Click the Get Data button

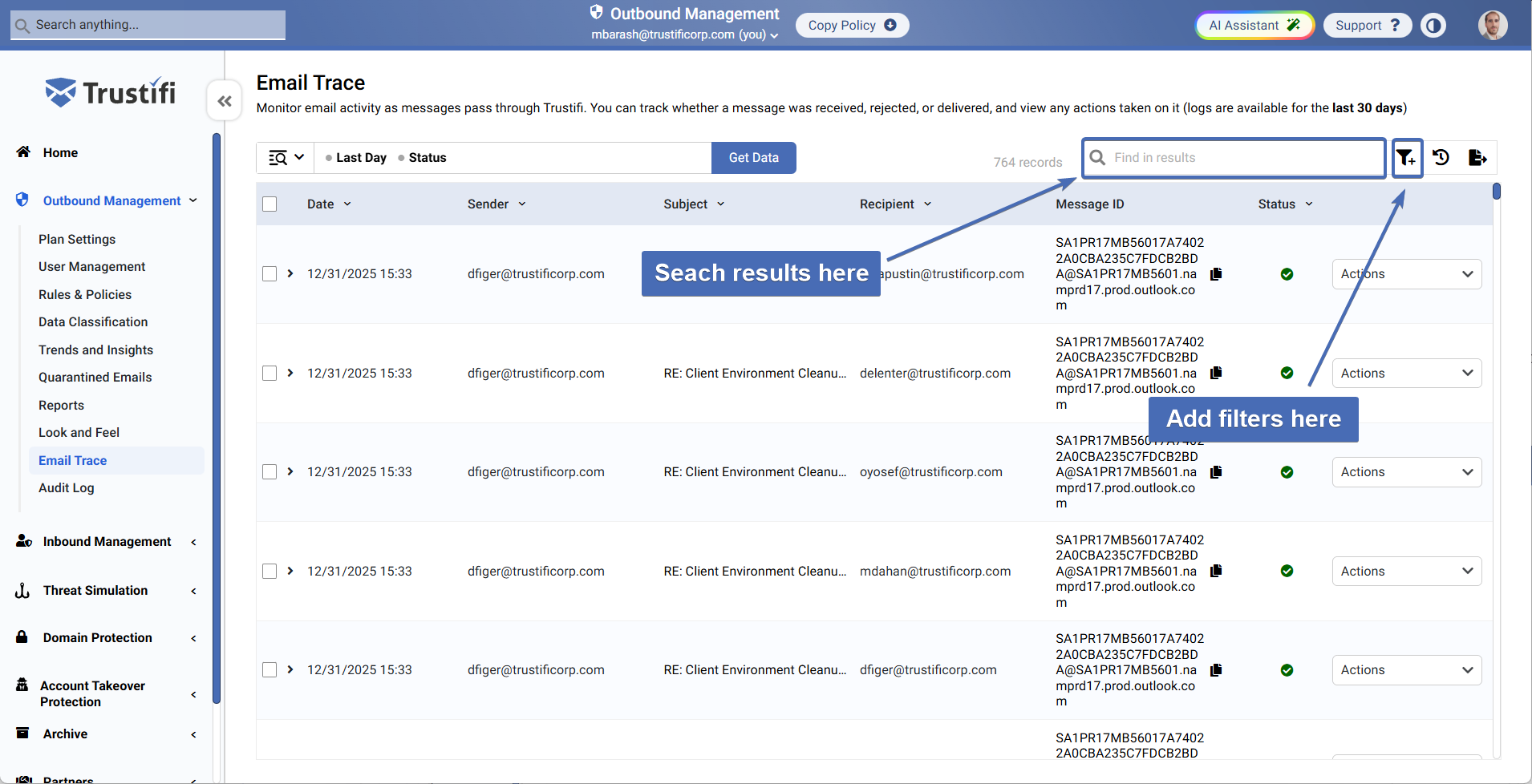point(753,158)
